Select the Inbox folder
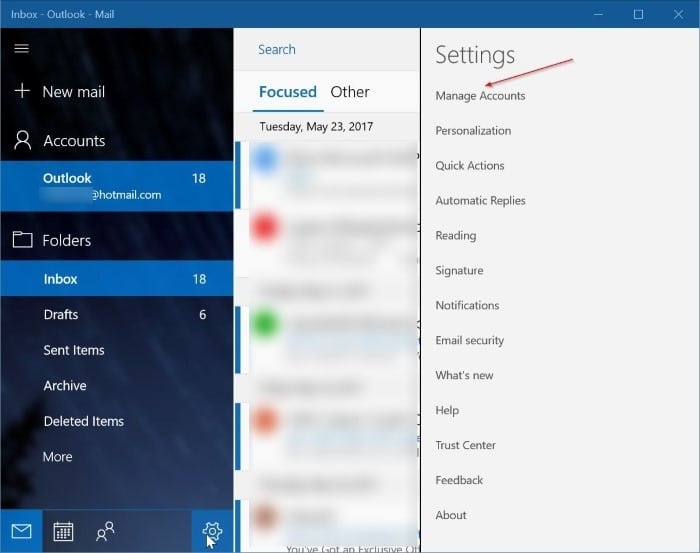Screen dimensions: 700x553 pos(117,279)
